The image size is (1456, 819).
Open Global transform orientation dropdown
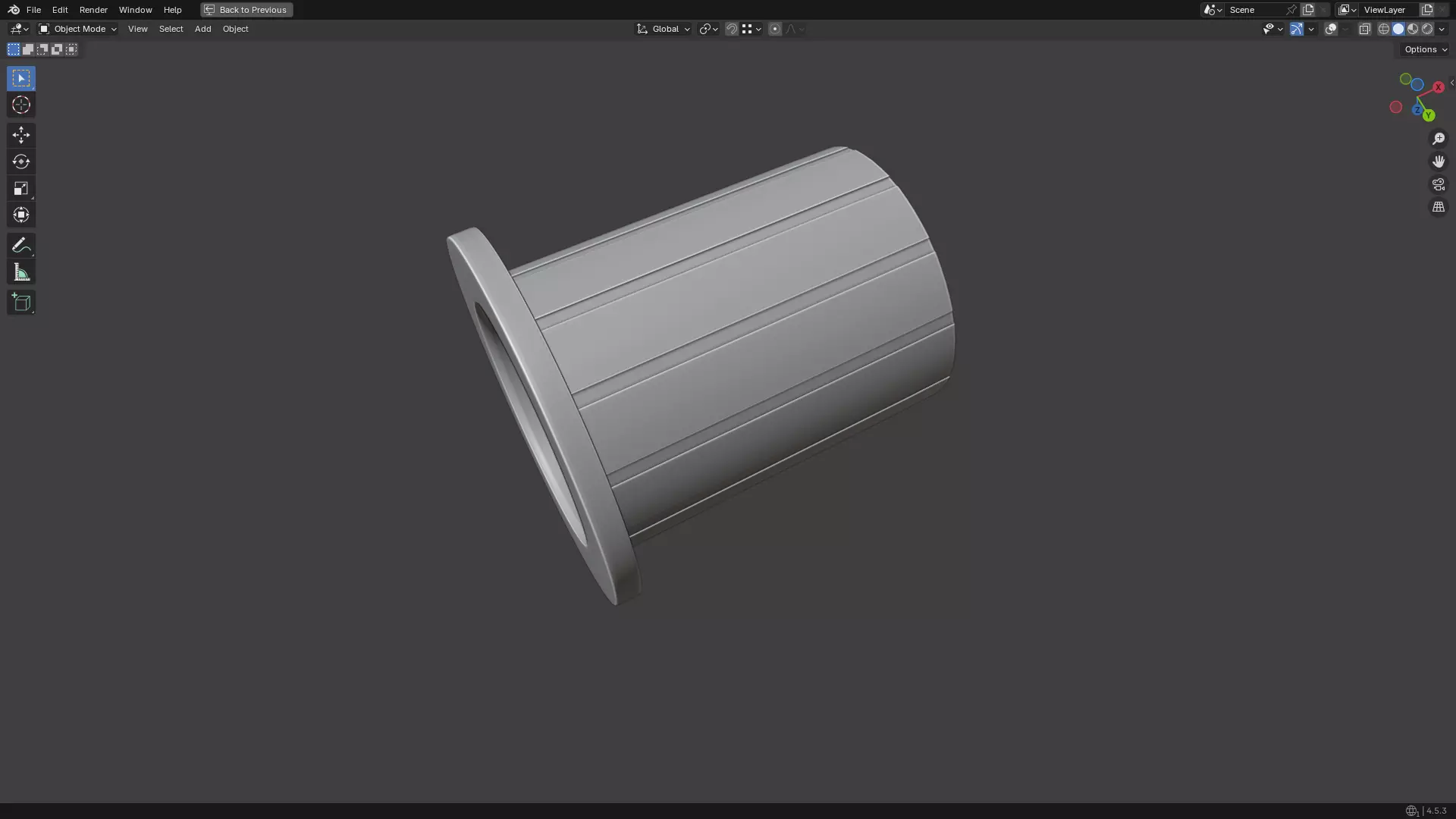(x=663, y=29)
